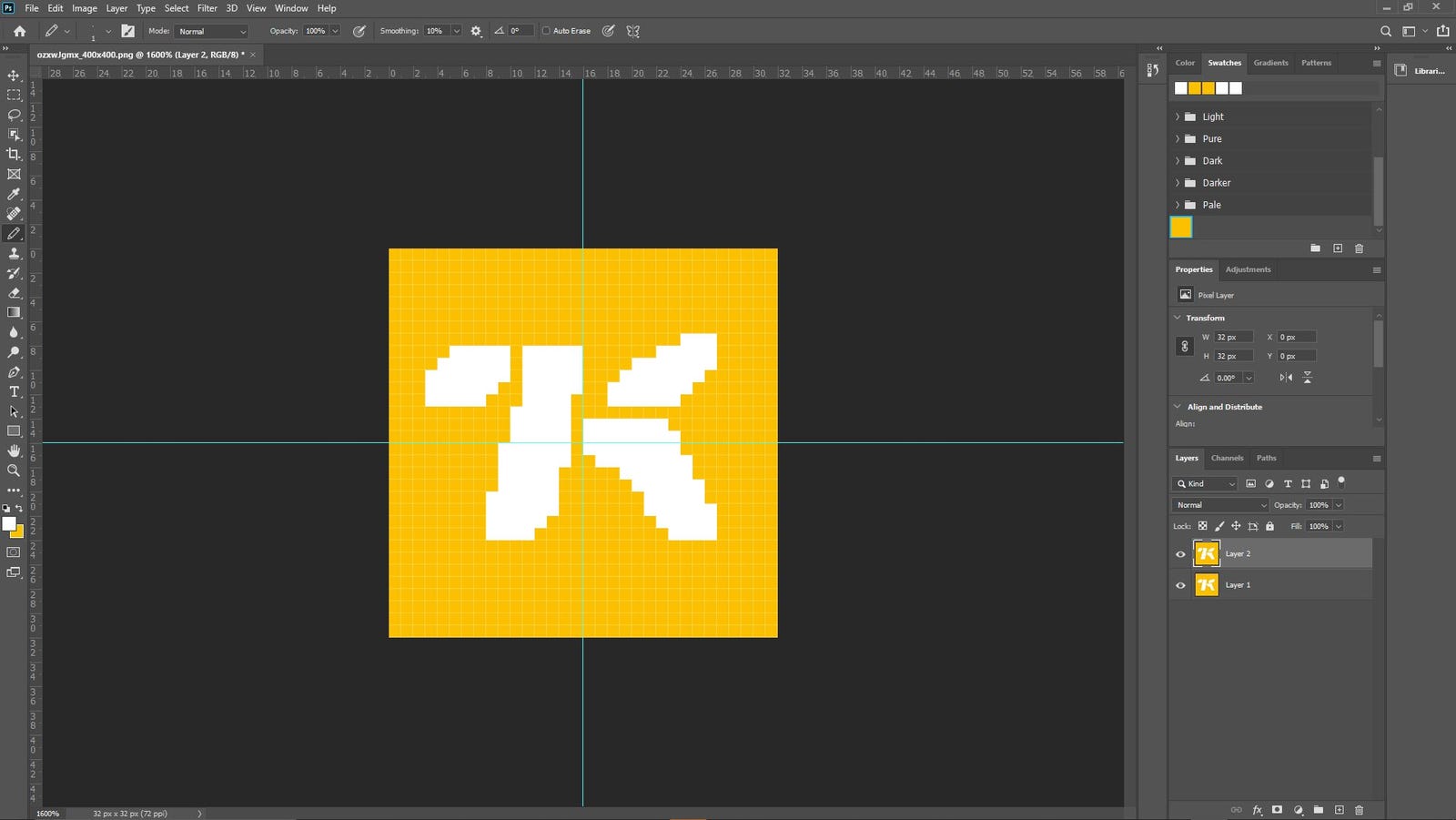Delete layer with Layers panel trash icon
Viewport: 1456px width, 820px height.
pos(1359,809)
